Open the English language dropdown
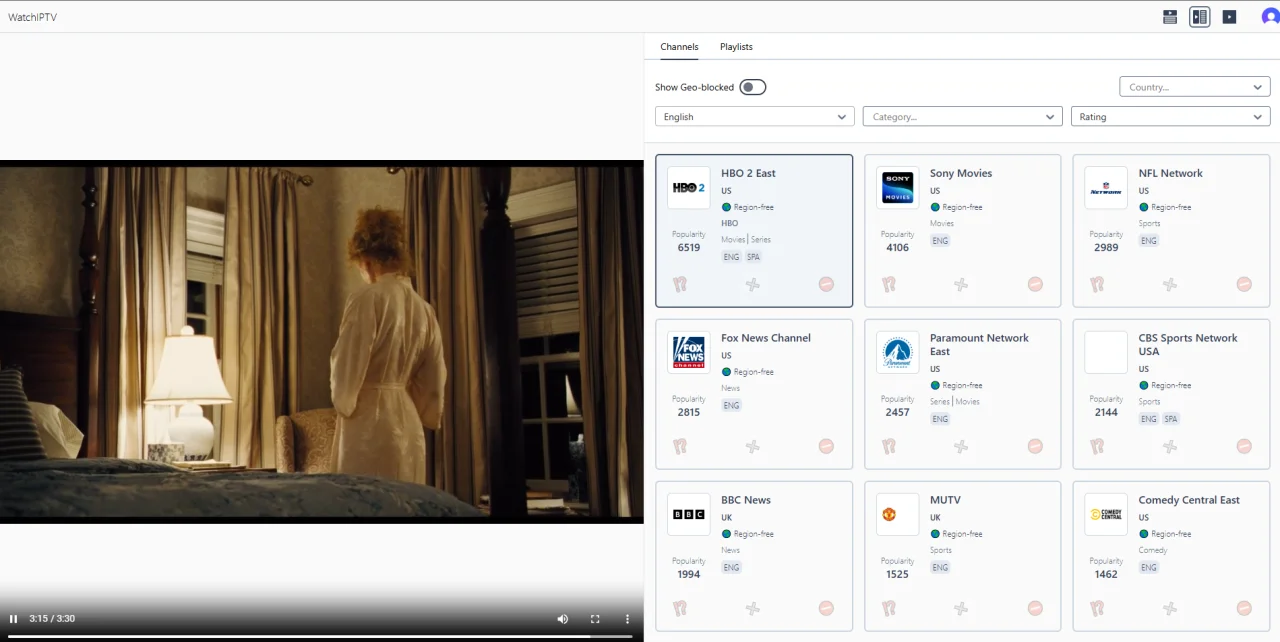The image size is (1280, 642). [x=755, y=117]
